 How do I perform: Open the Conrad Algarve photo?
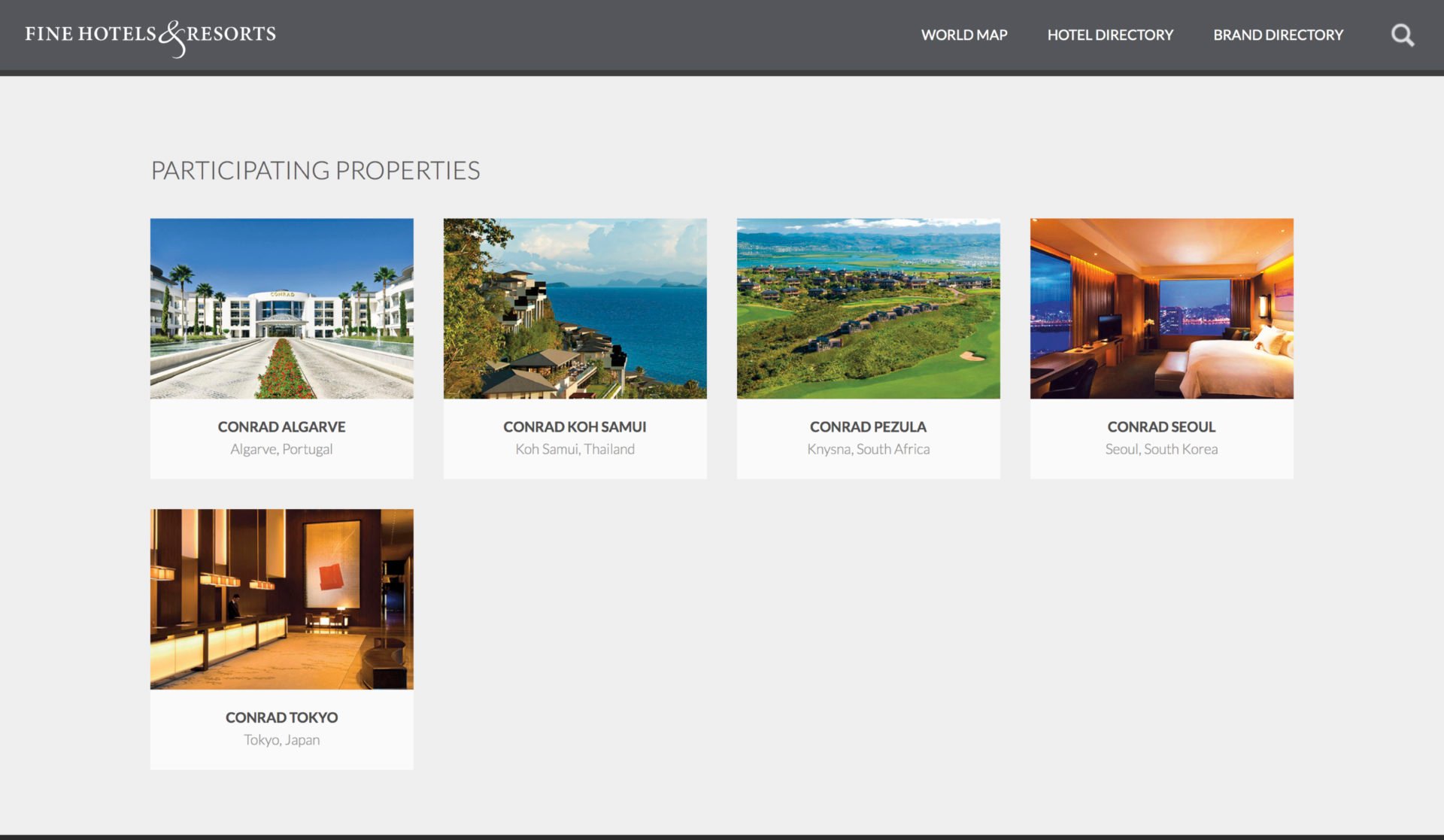coord(282,308)
